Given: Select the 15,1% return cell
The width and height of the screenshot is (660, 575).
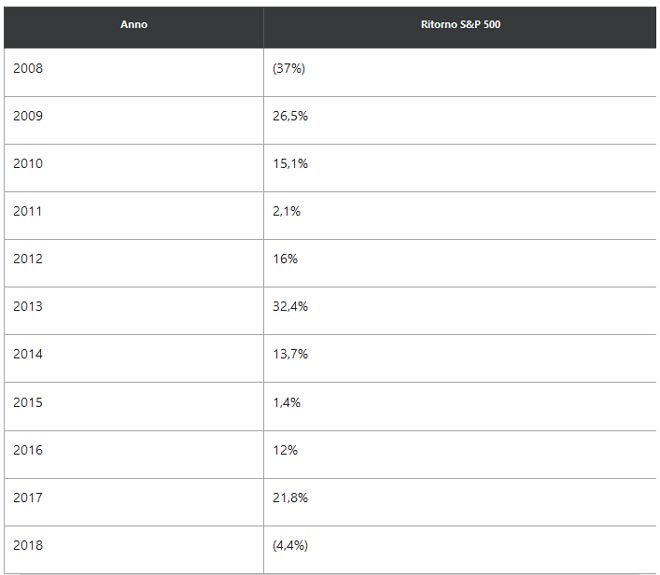Looking at the screenshot, I should [290, 163].
